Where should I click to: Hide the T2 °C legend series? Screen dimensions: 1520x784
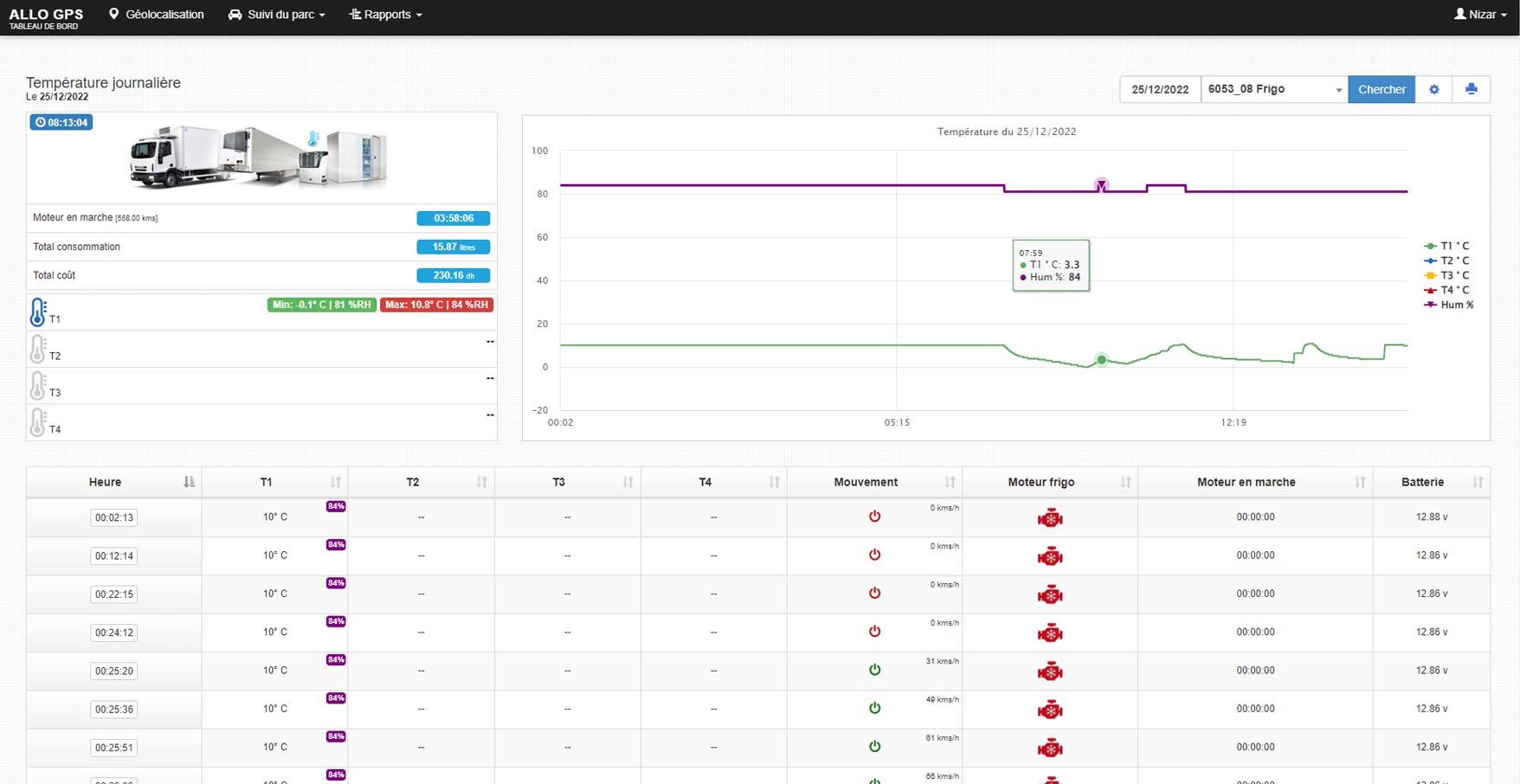pyautogui.click(x=1447, y=260)
